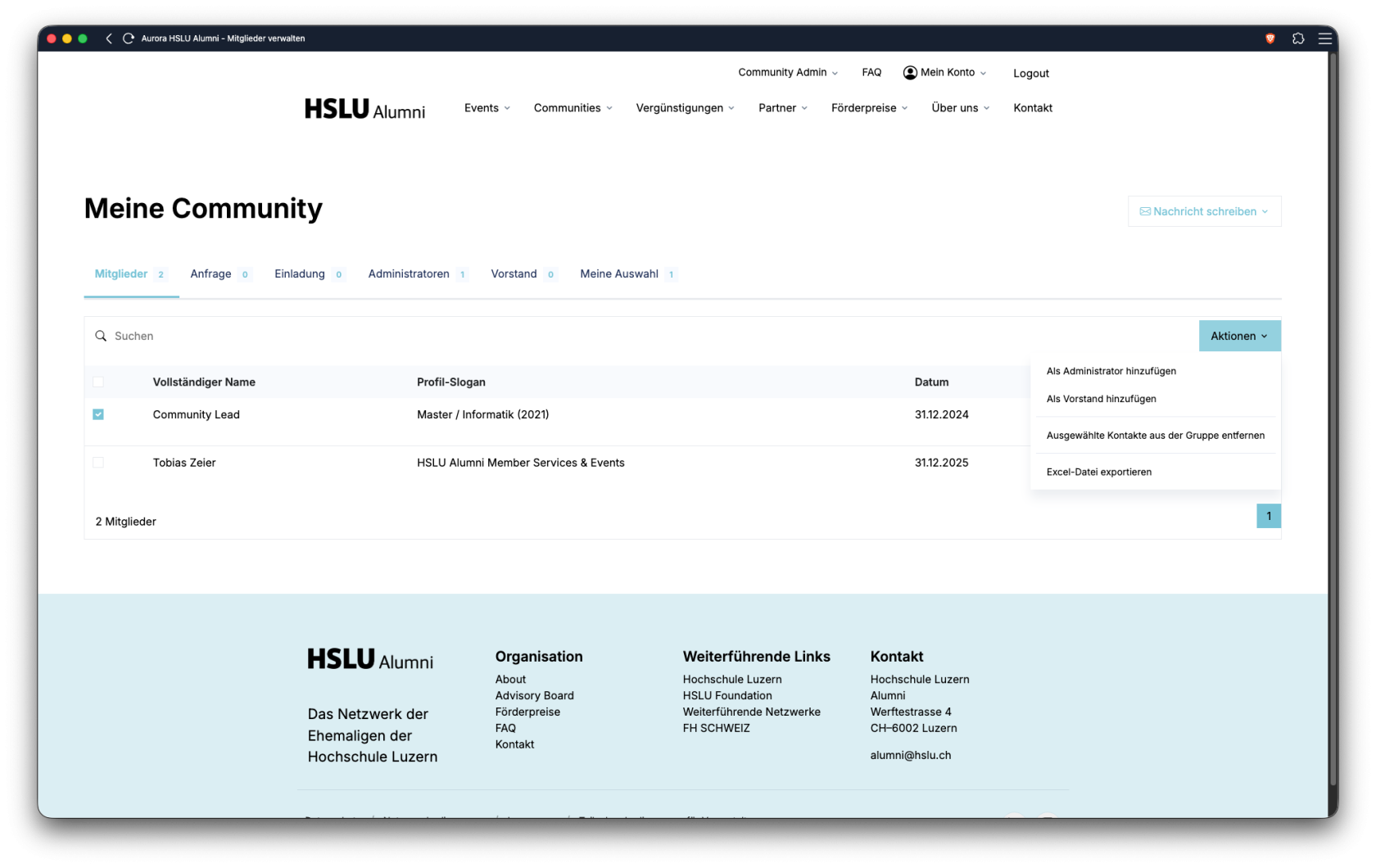Open the Einladung tab
This screenshot has height=868, width=1376.
[309, 274]
